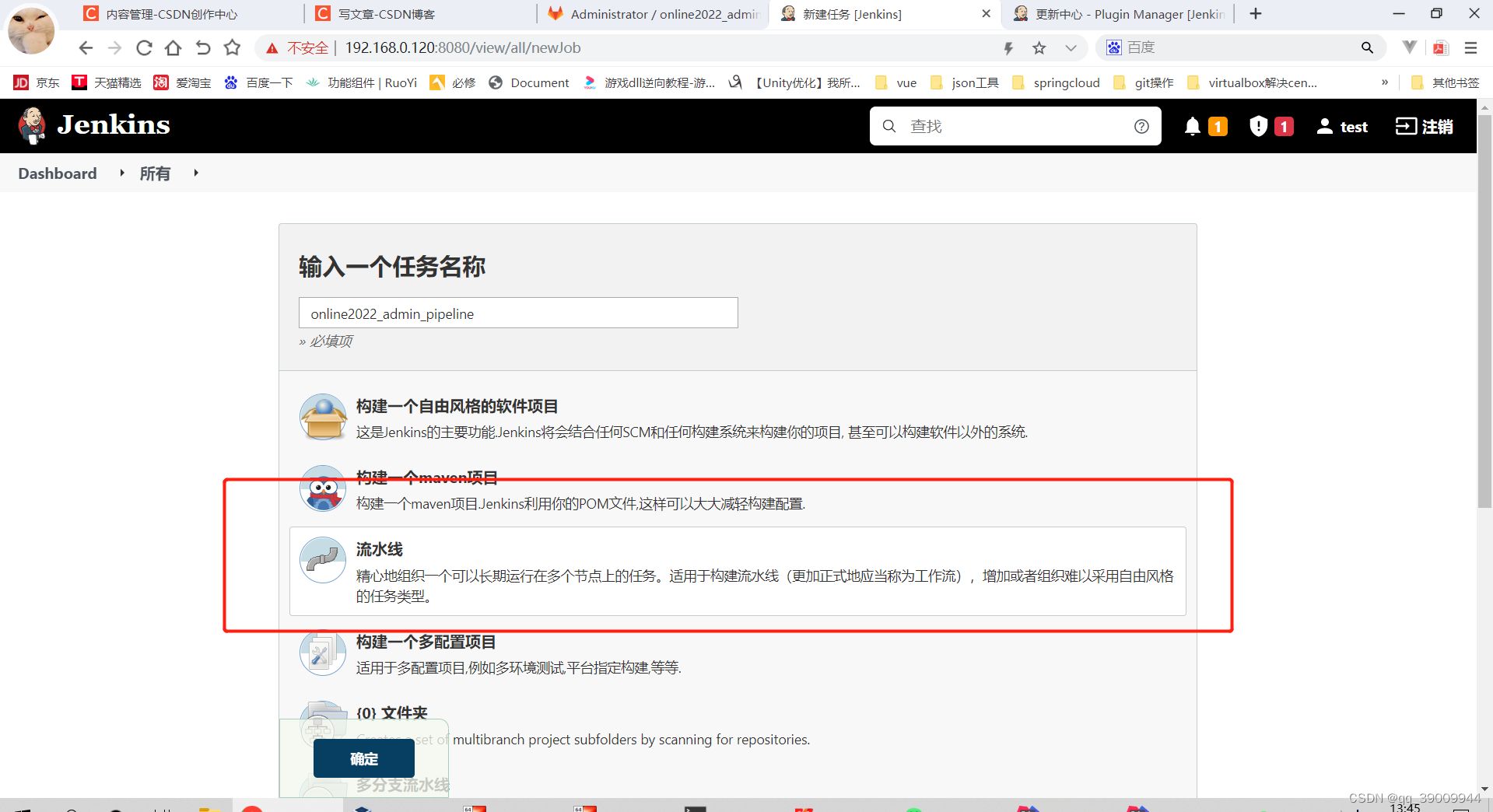Click the Baidu search box
Viewport: 1493px width, 812px height.
point(1241,48)
